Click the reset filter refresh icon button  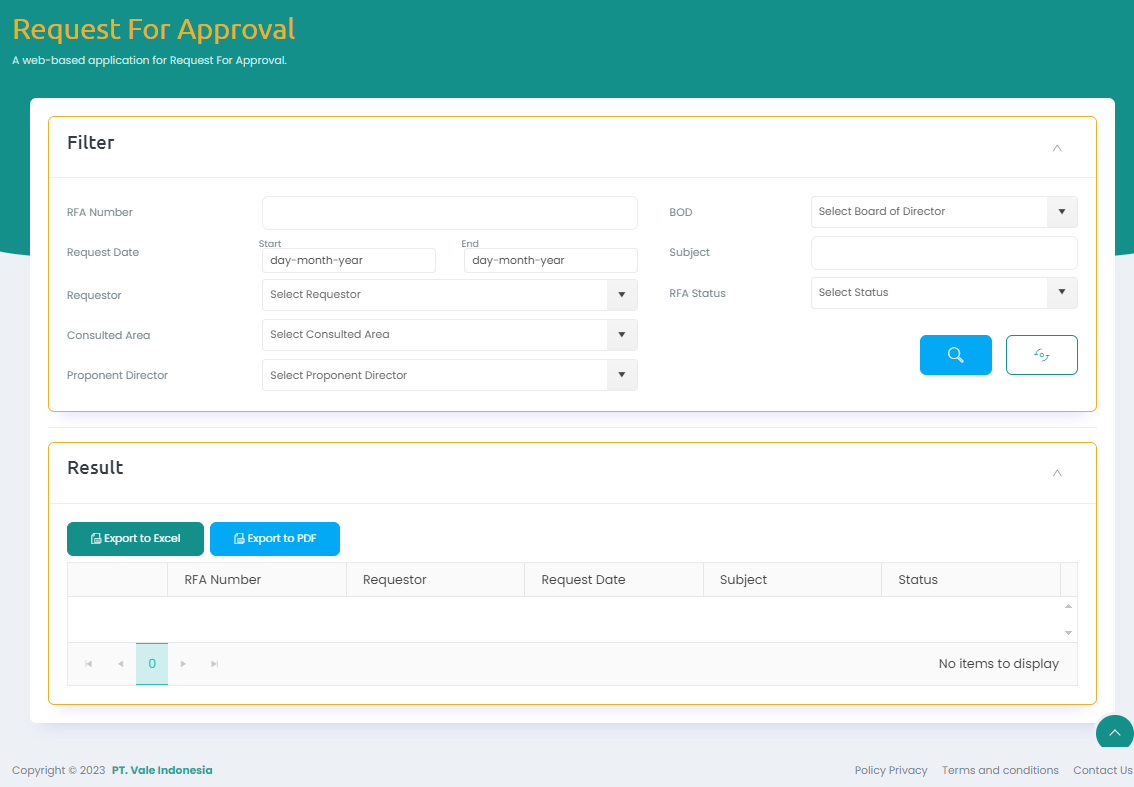[1041, 355]
